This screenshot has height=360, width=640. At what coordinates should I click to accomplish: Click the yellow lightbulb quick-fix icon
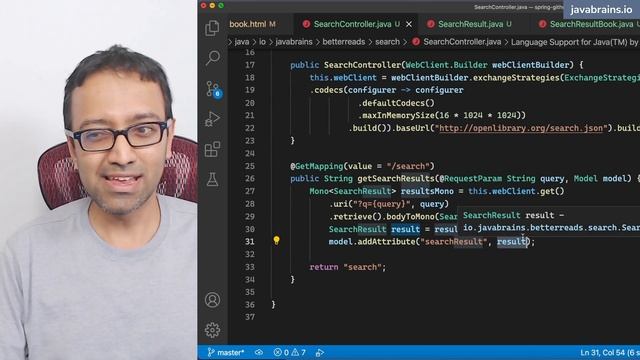point(276,240)
